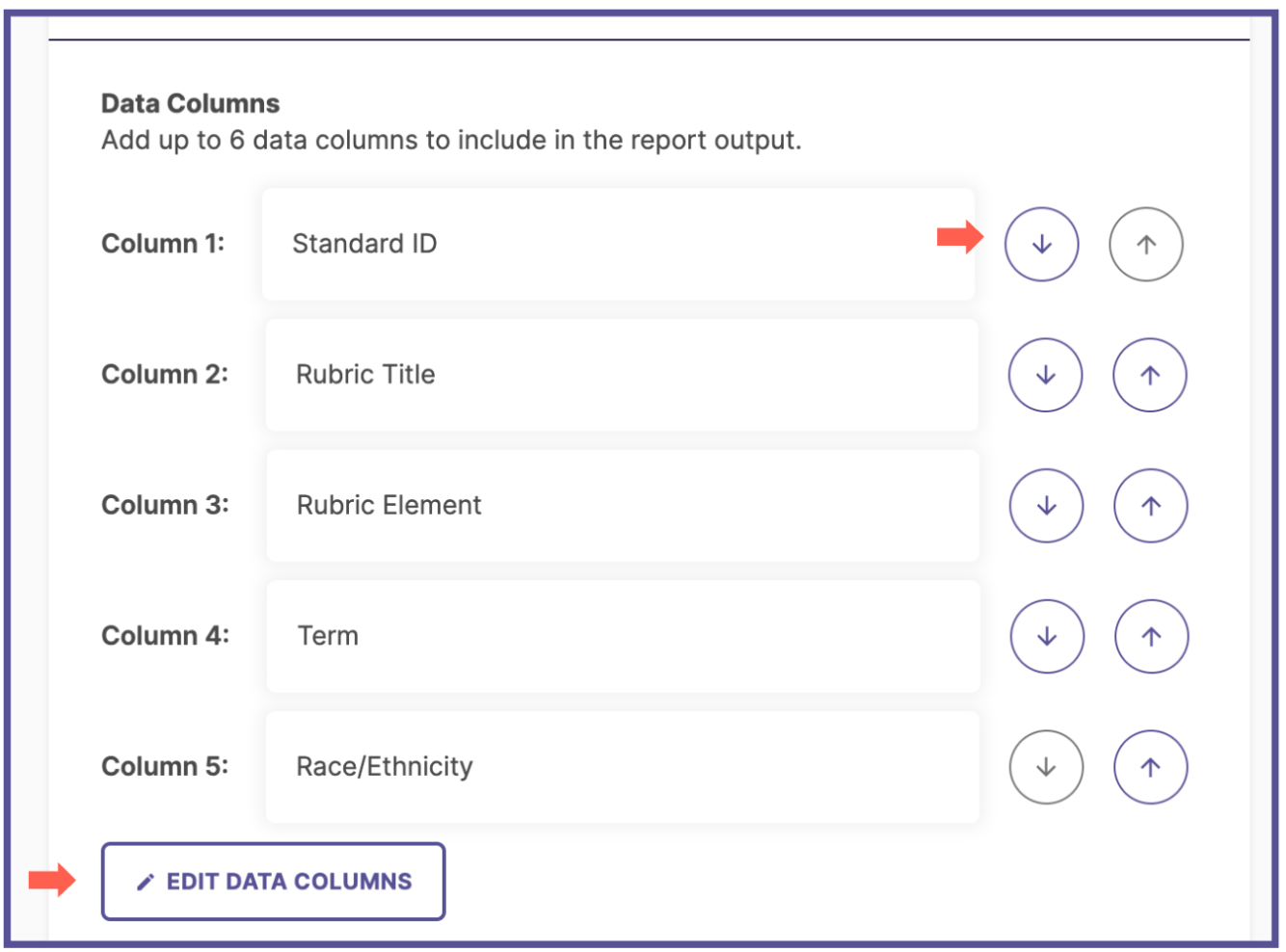Move Race/Ethnicity column up
The width and height of the screenshot is (1286, 952).
1150,767
